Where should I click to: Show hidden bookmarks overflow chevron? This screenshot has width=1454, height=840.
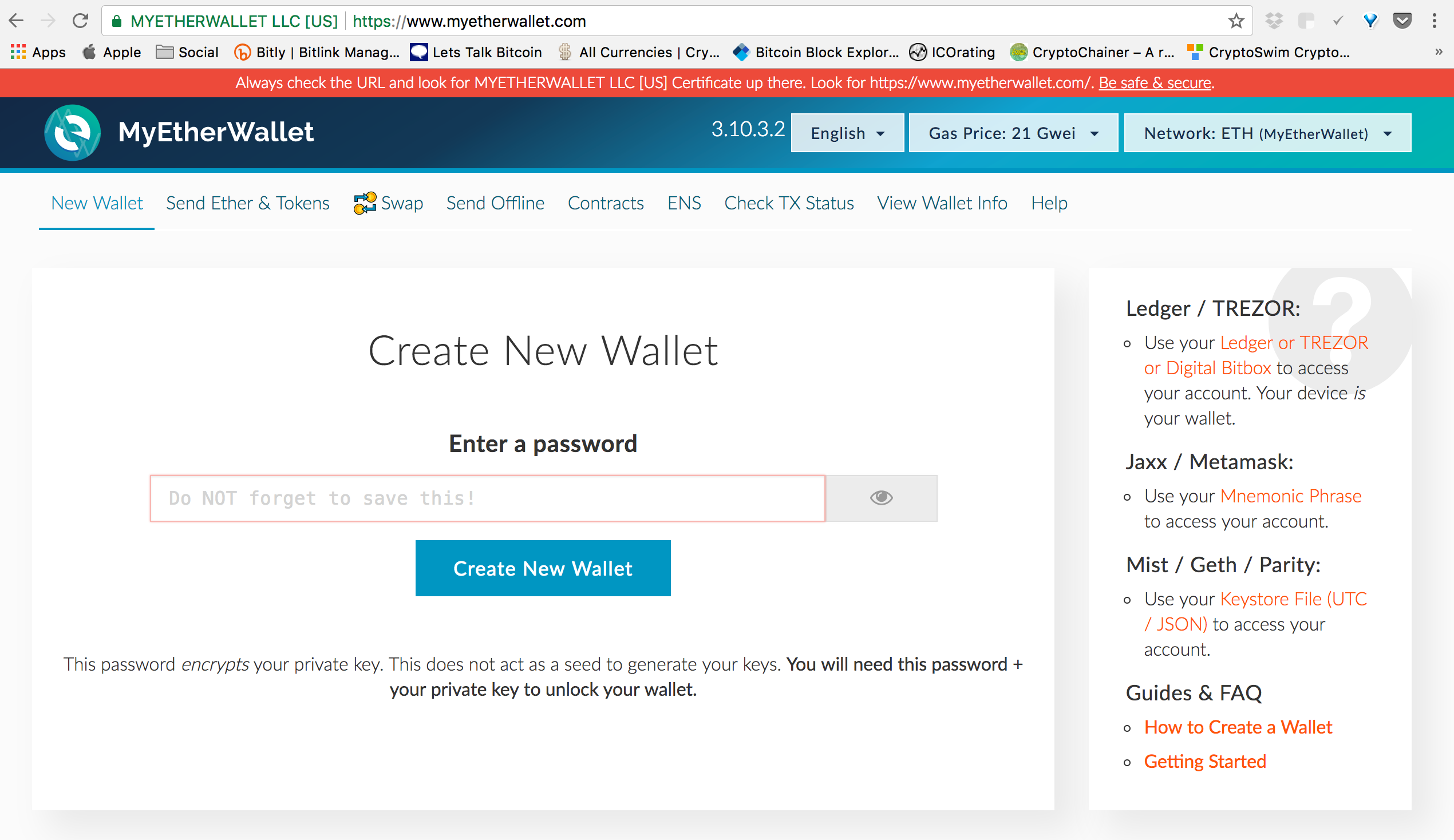click(x=1439, y=52)
